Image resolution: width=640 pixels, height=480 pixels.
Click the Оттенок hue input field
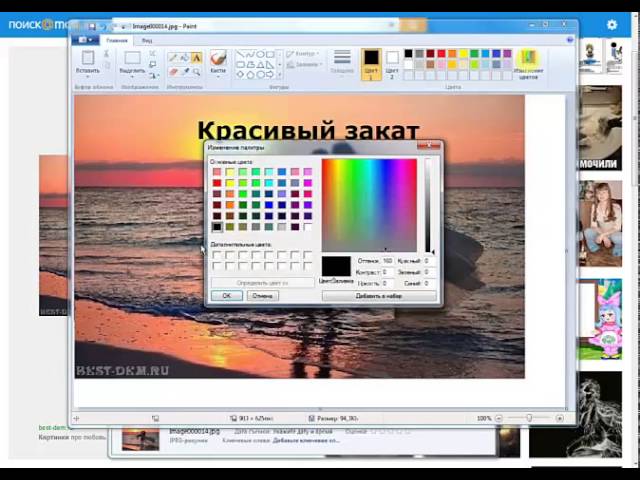pyautogui.click(x=388, y=260)
